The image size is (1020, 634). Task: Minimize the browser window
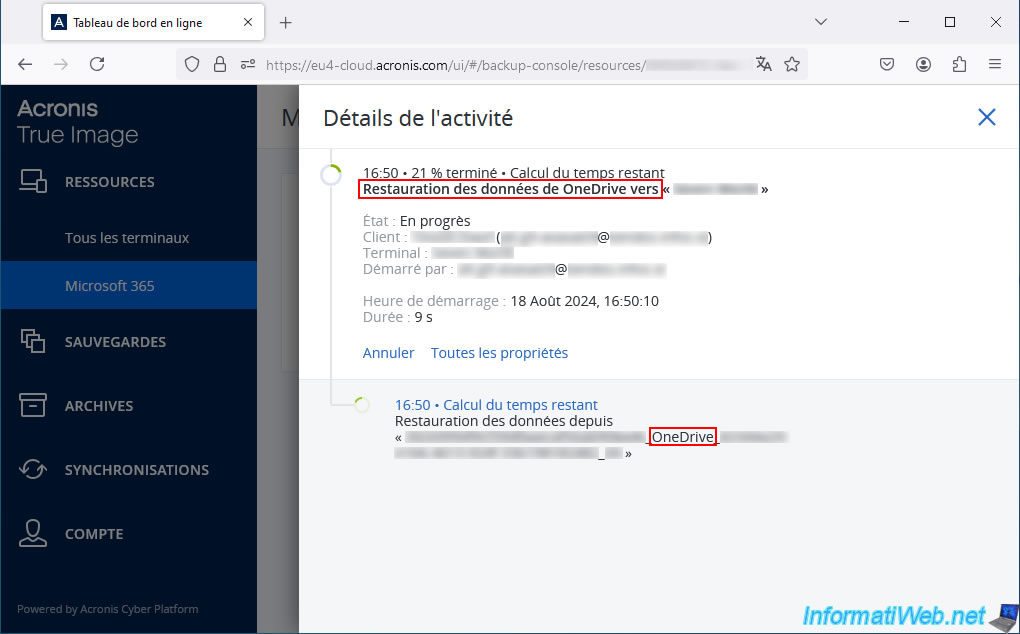coord(904,22)
